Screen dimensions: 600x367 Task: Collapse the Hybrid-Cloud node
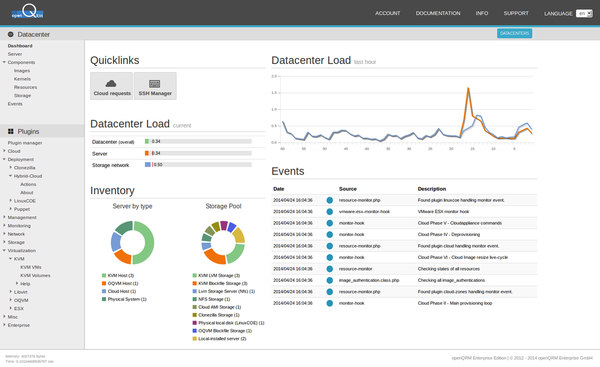(x=10, y=176)
